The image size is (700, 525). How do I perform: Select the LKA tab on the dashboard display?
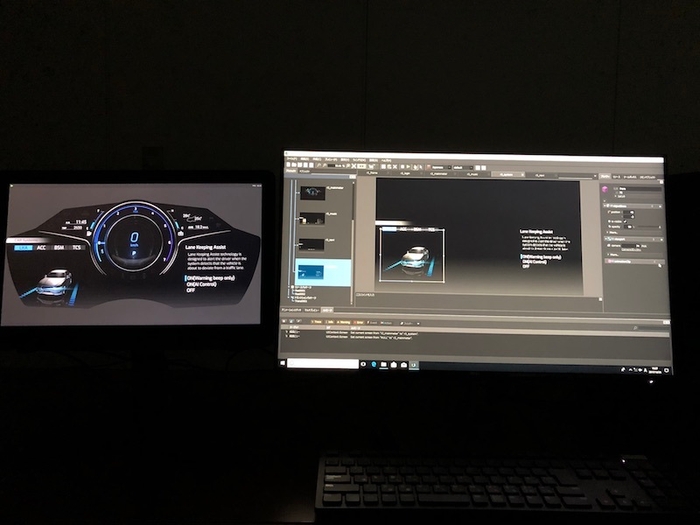pyautogui.click(x=22, y=247)
